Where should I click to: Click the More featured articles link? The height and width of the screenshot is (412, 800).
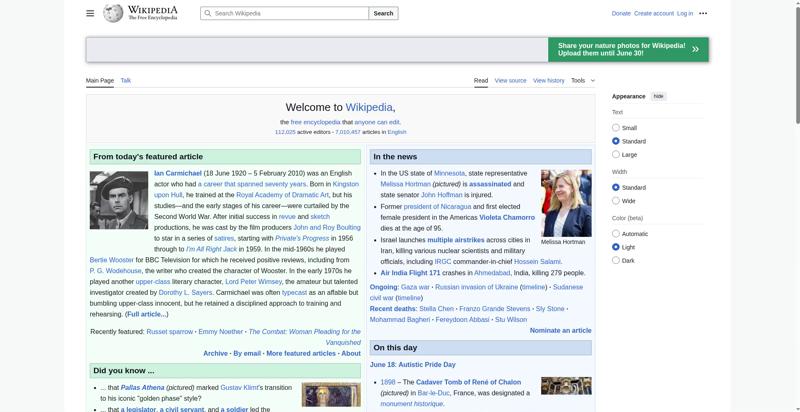301,353
